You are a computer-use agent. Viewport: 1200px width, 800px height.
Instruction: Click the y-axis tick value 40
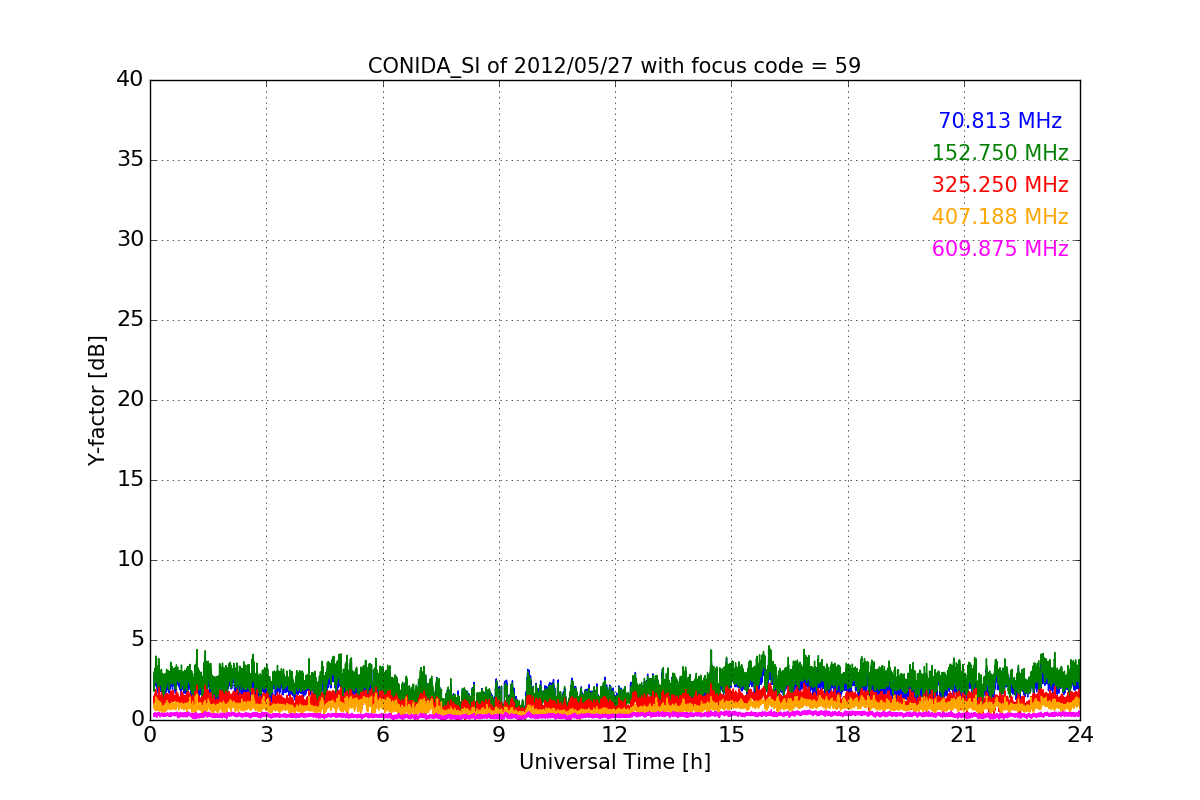[130, 80]
